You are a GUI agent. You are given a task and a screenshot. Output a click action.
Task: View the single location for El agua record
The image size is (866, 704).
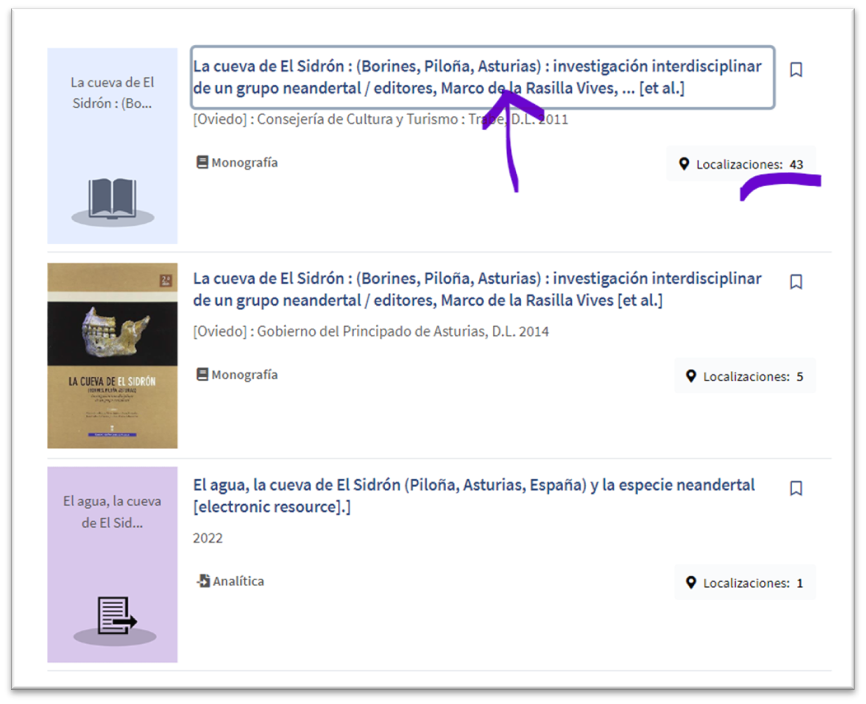pyautogui.click(x=745, y=583)
